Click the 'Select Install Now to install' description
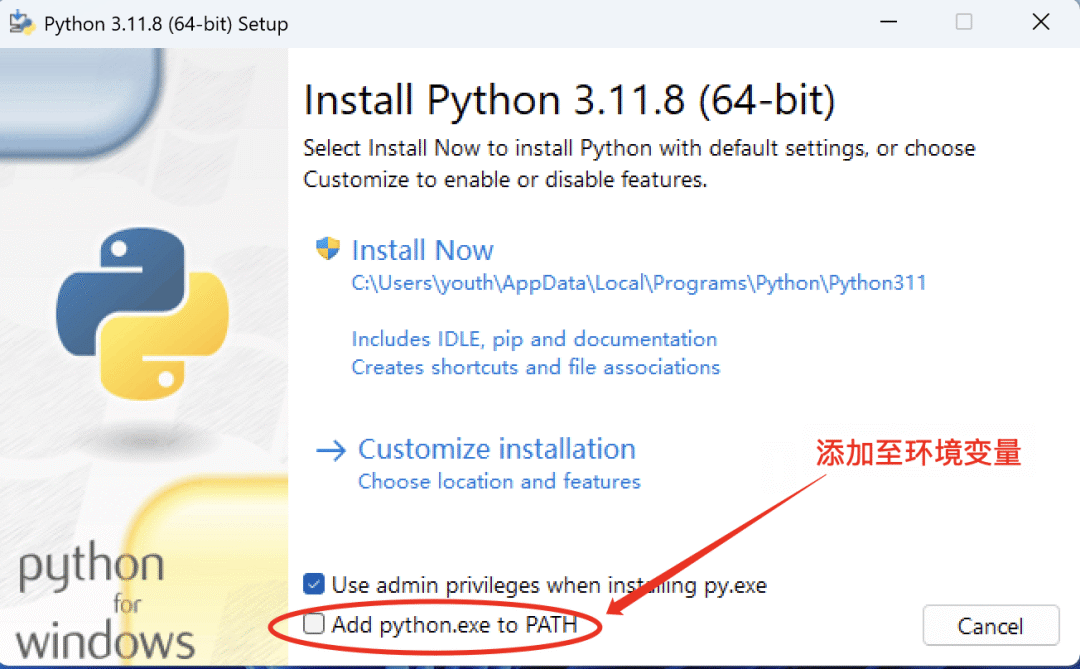The image size is (1080, 669). (x=639, y=164)
